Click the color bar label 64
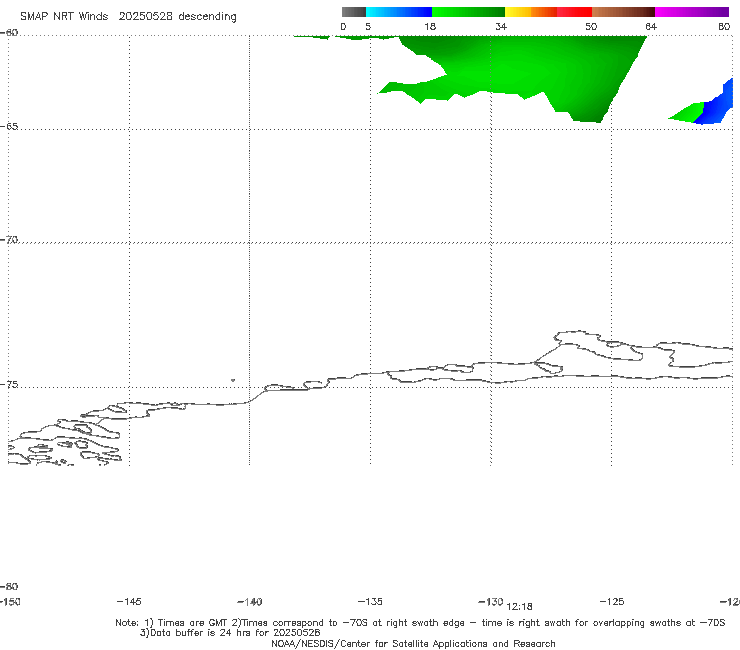Screen dimensions: 740x650 click(x=651, y=27)
